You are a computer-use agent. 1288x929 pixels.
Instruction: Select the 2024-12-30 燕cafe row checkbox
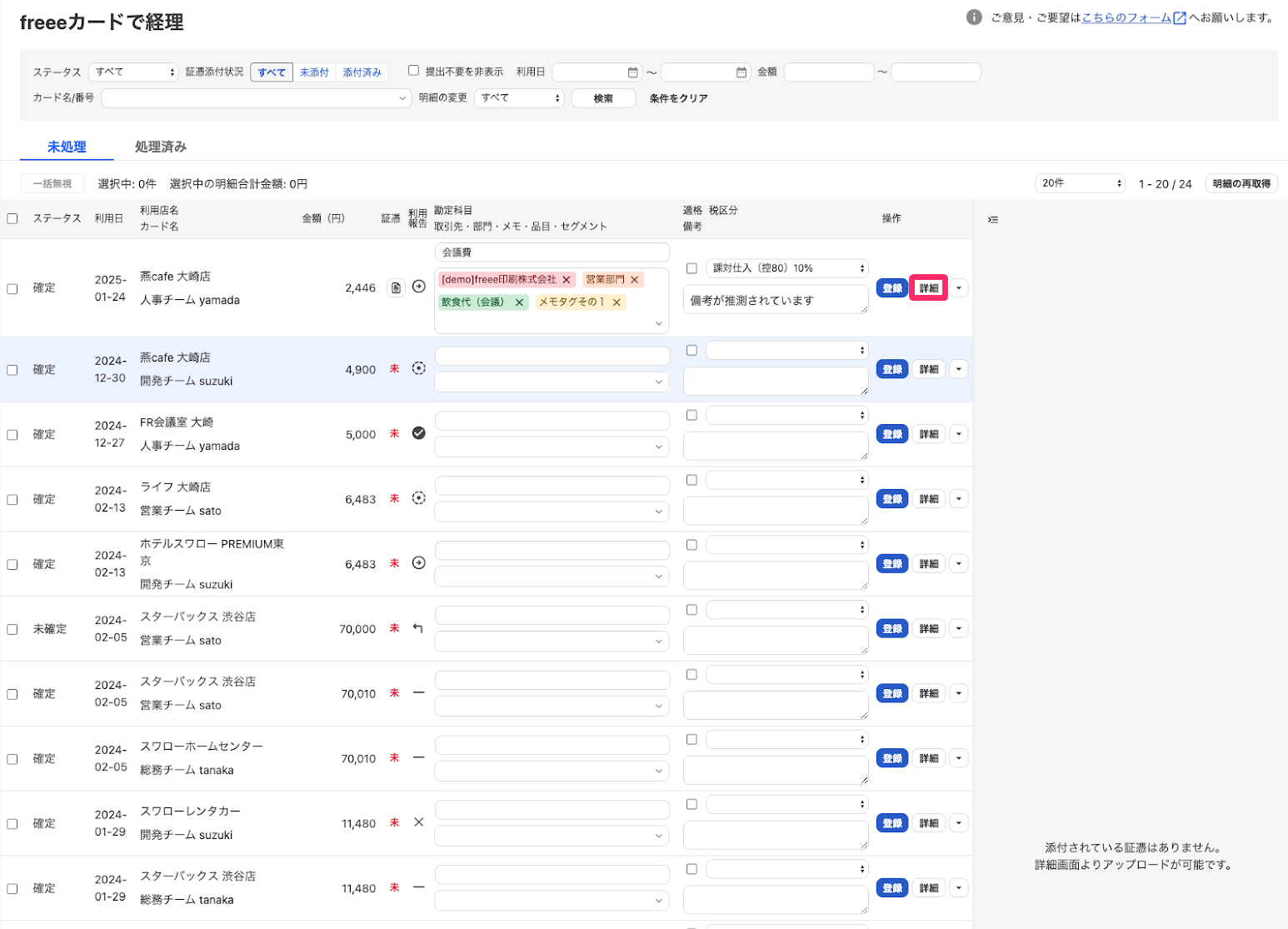(x=12, y=370)
